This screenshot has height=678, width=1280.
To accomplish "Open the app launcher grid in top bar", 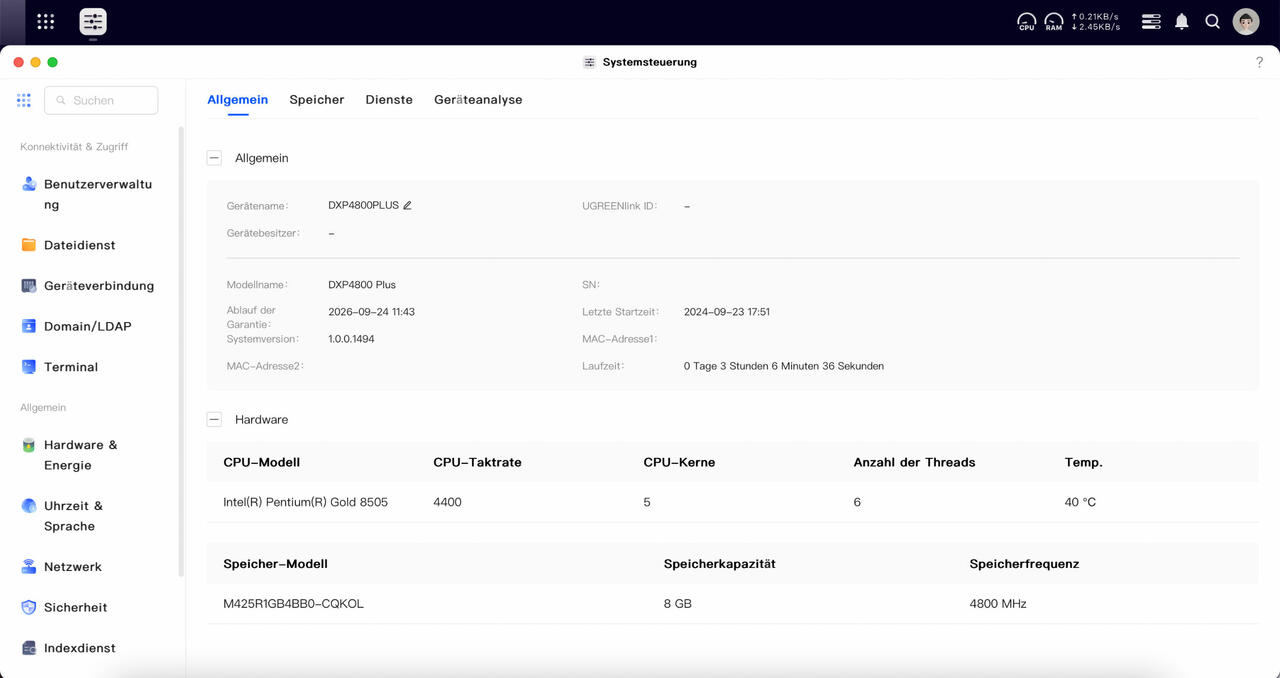I will [x=46, y=21].
